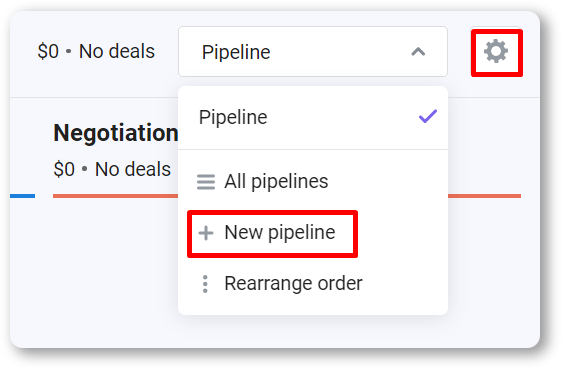Image resolution: width=562 pixels, height=369 pixels.
Task: Collapse the Pipeline dropdown with chevron arrow
Action: pos(418,52)
